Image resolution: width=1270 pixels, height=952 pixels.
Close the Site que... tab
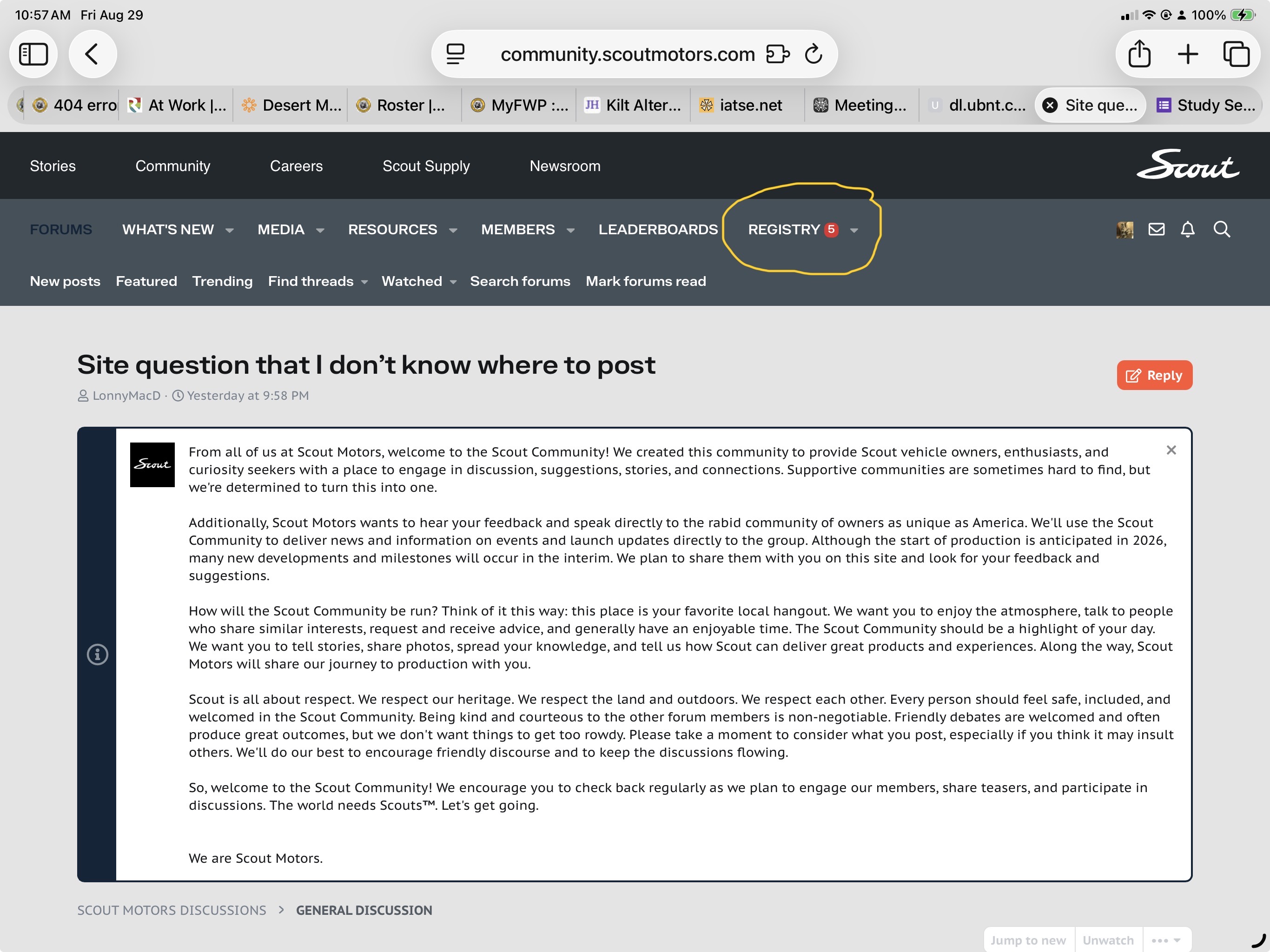(x=1050, y=105)
